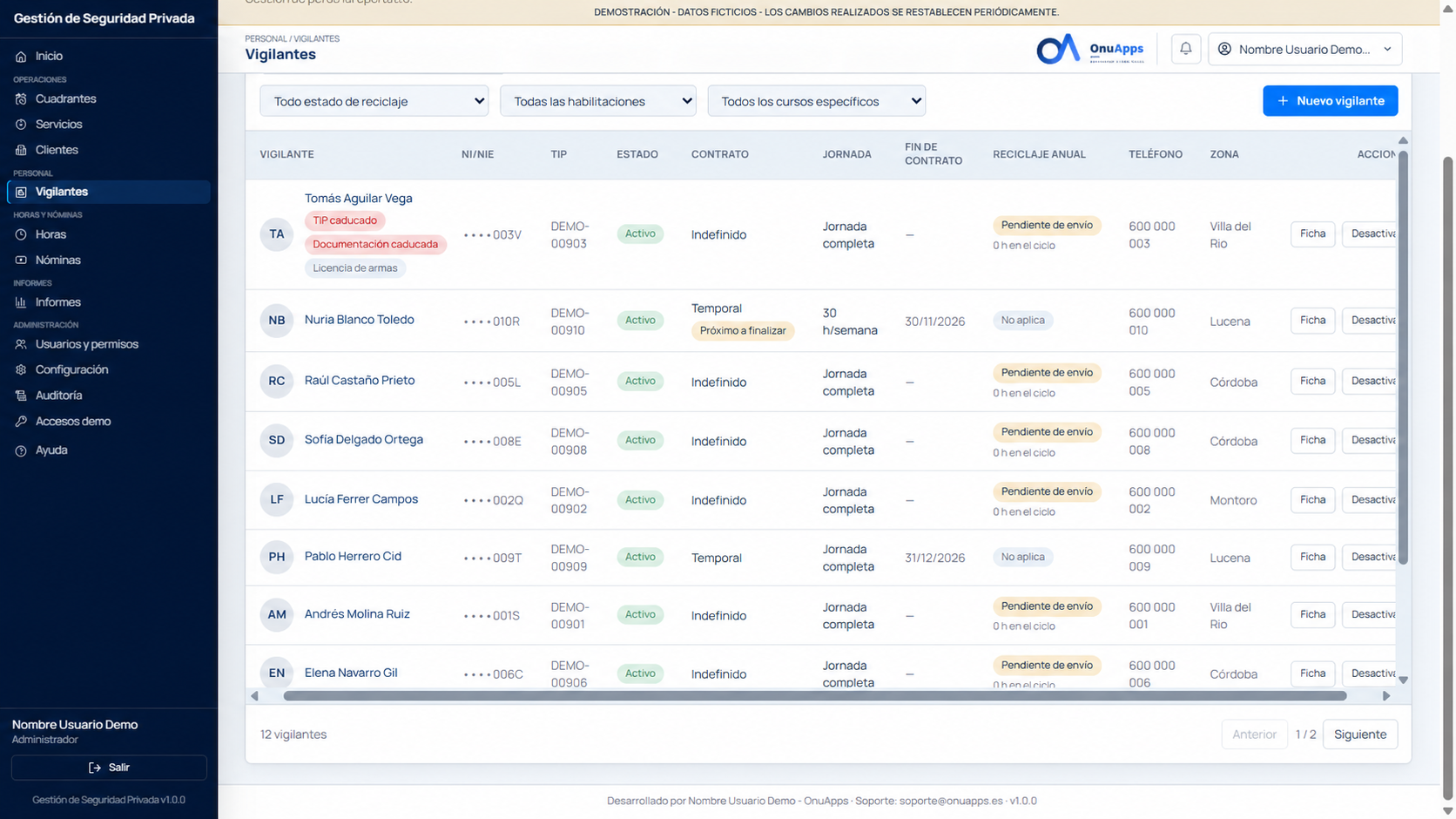Screen dimensions: 1456x819
Task: Click the Documentación caducada tag
Action: 375,245
